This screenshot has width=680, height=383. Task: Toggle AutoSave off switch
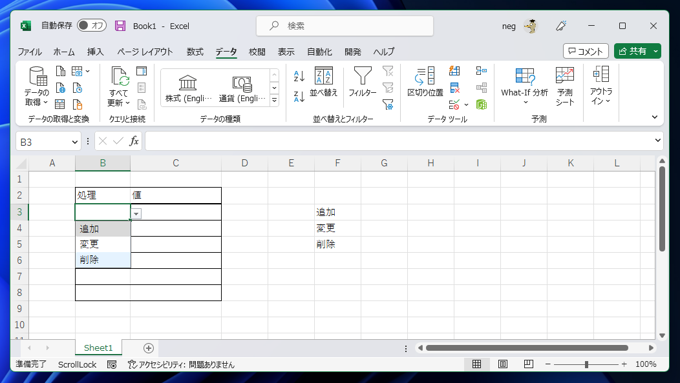[92, 26]
